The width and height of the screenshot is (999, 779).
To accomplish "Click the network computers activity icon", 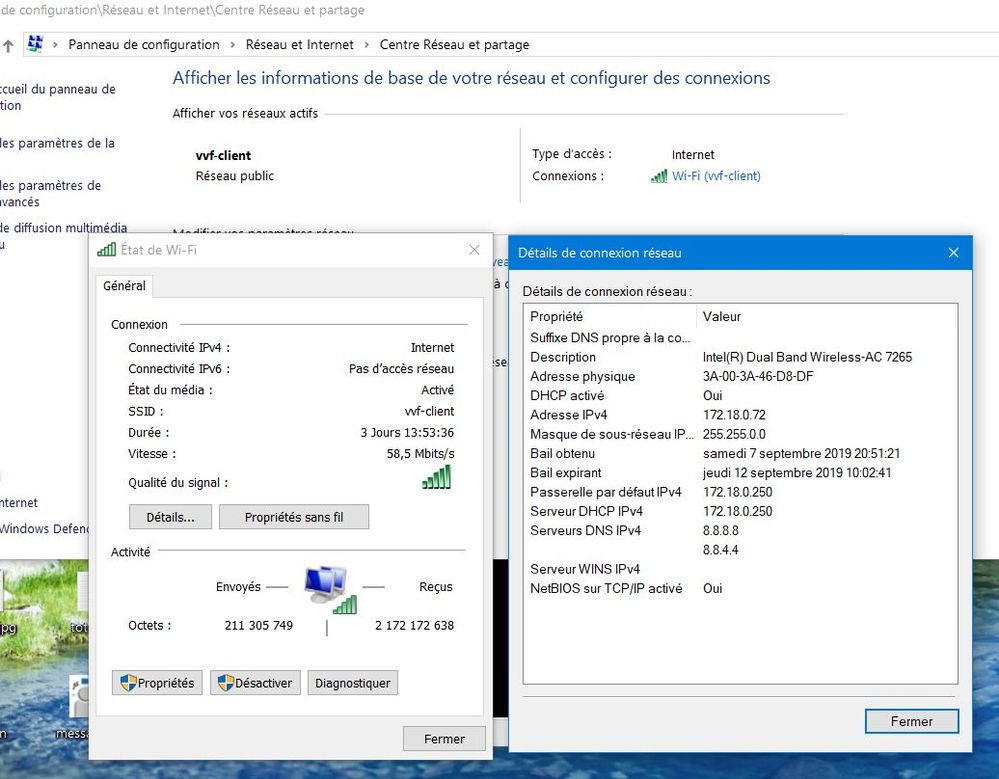I will 328,588.
